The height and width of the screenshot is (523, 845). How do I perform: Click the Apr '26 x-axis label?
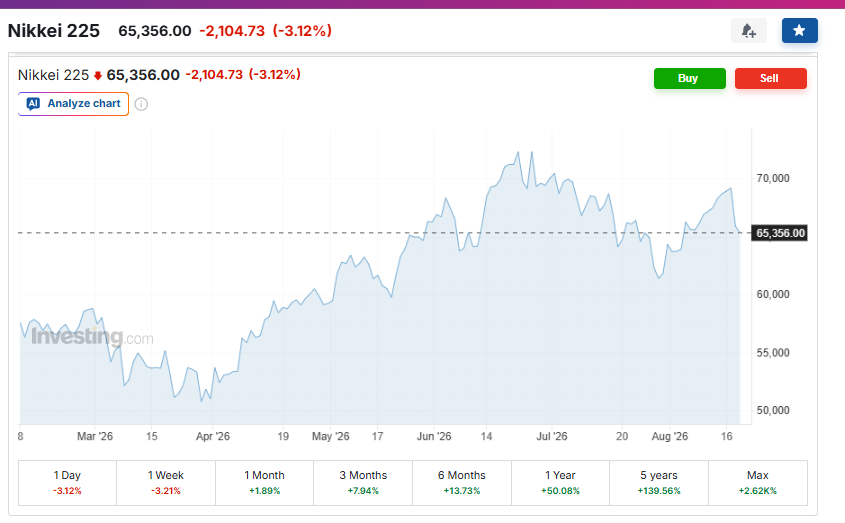click(213, 436)
